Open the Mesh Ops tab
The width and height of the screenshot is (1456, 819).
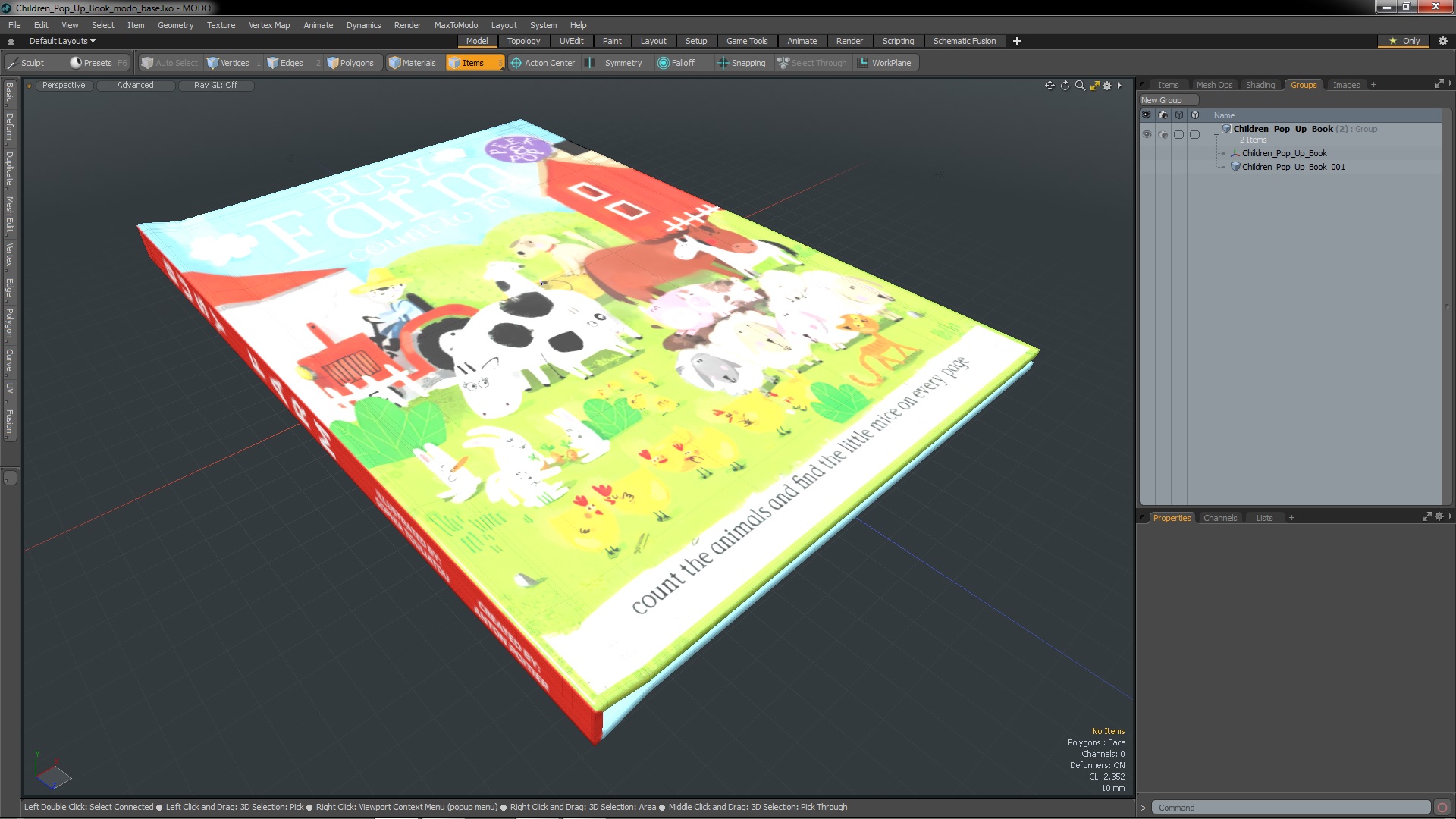click(1214, 85)
